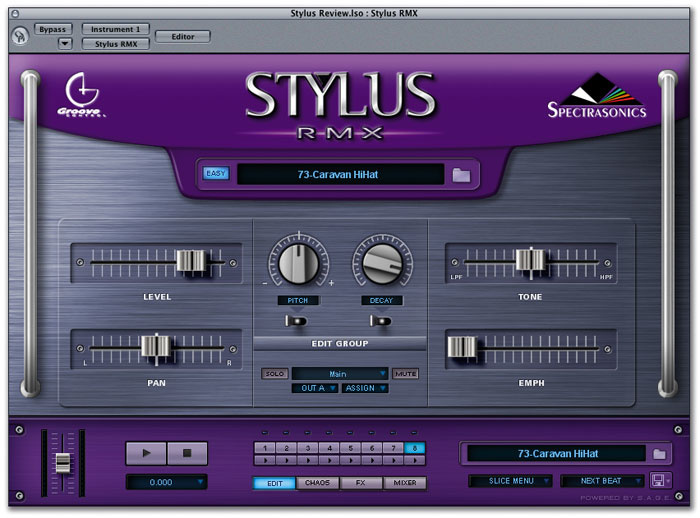Select part 5 button
The width and height of the screenshot is (700, 518).
350,448
